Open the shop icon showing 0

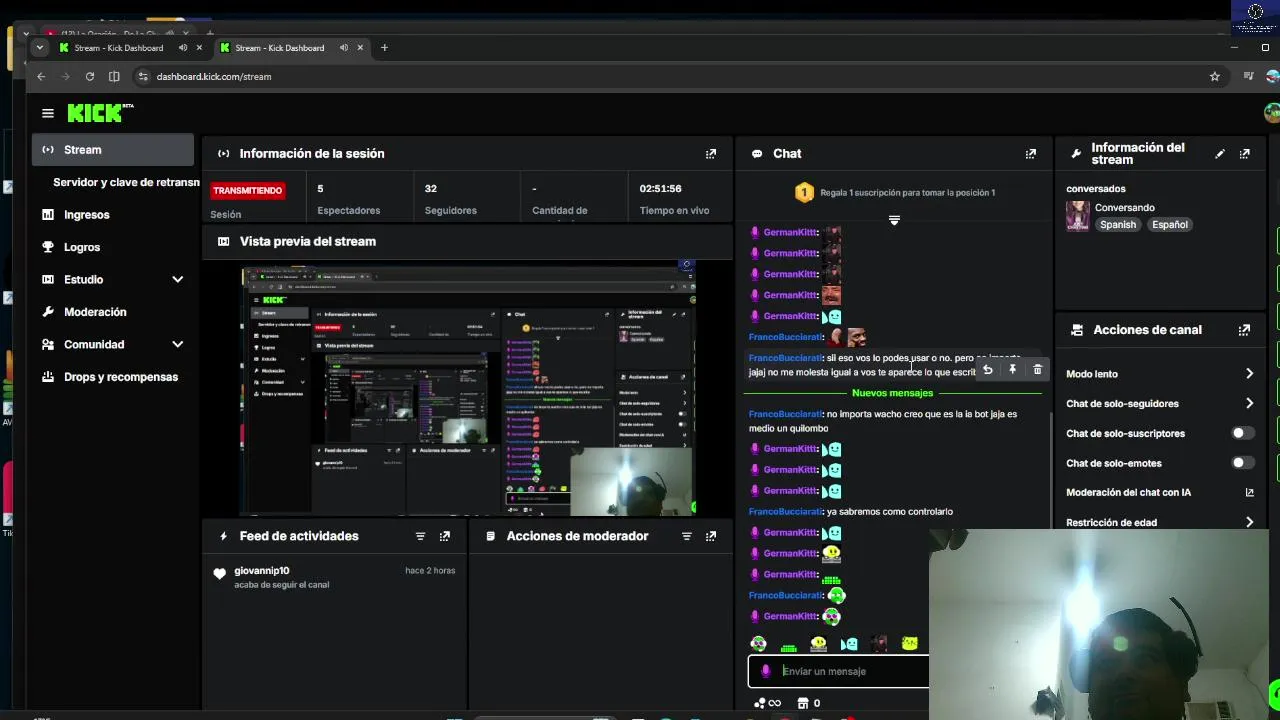pos(808,703)
